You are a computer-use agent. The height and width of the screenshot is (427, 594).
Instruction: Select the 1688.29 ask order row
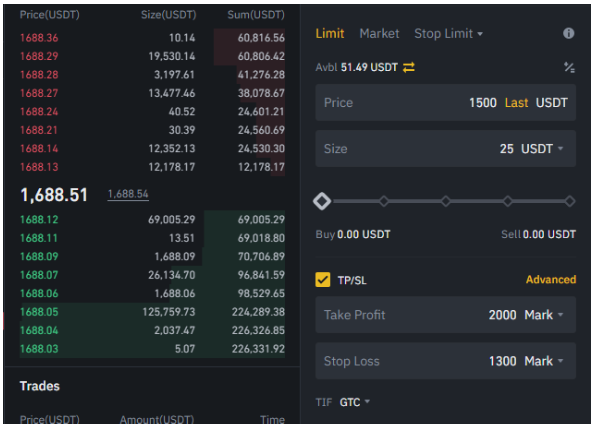click(x=152, y=56)
